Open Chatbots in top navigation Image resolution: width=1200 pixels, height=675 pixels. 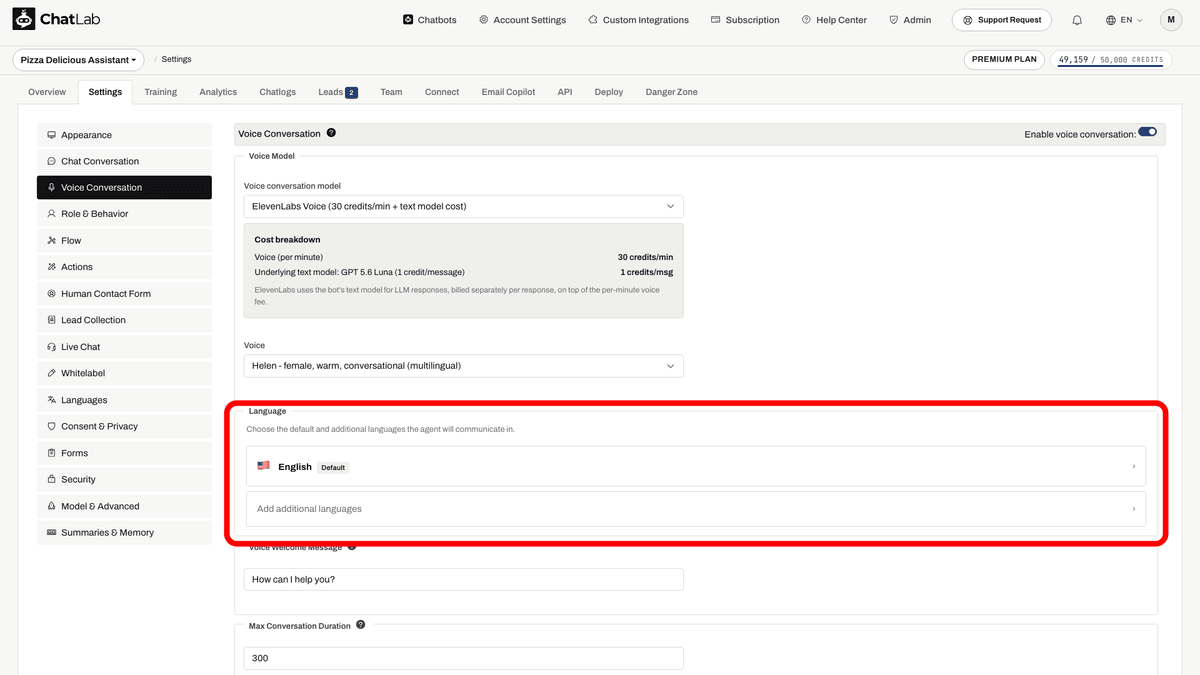pyautogui.click(x=430, y=20)
